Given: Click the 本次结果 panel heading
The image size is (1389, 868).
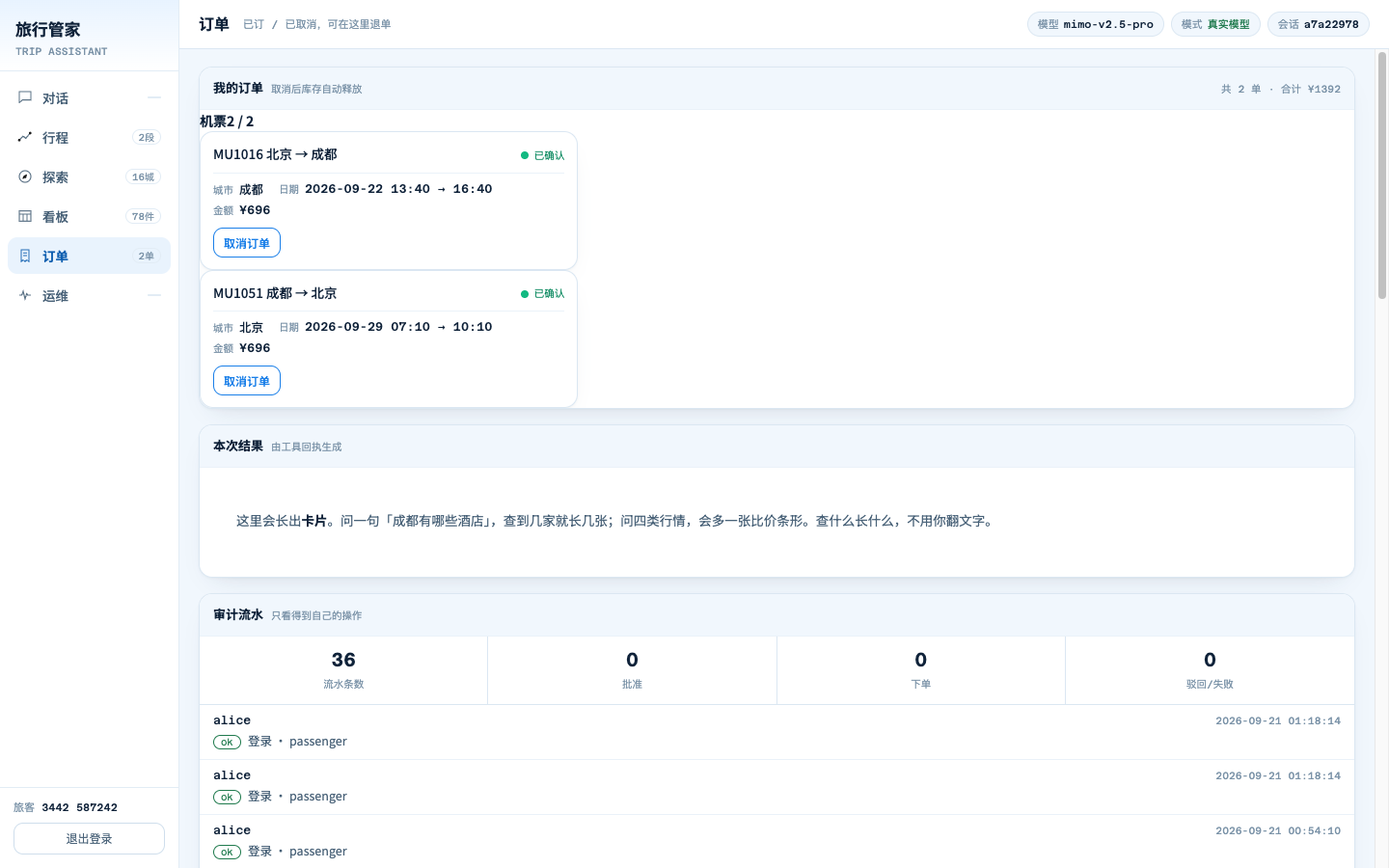Looking at the screenshot, I should (238, 446).
